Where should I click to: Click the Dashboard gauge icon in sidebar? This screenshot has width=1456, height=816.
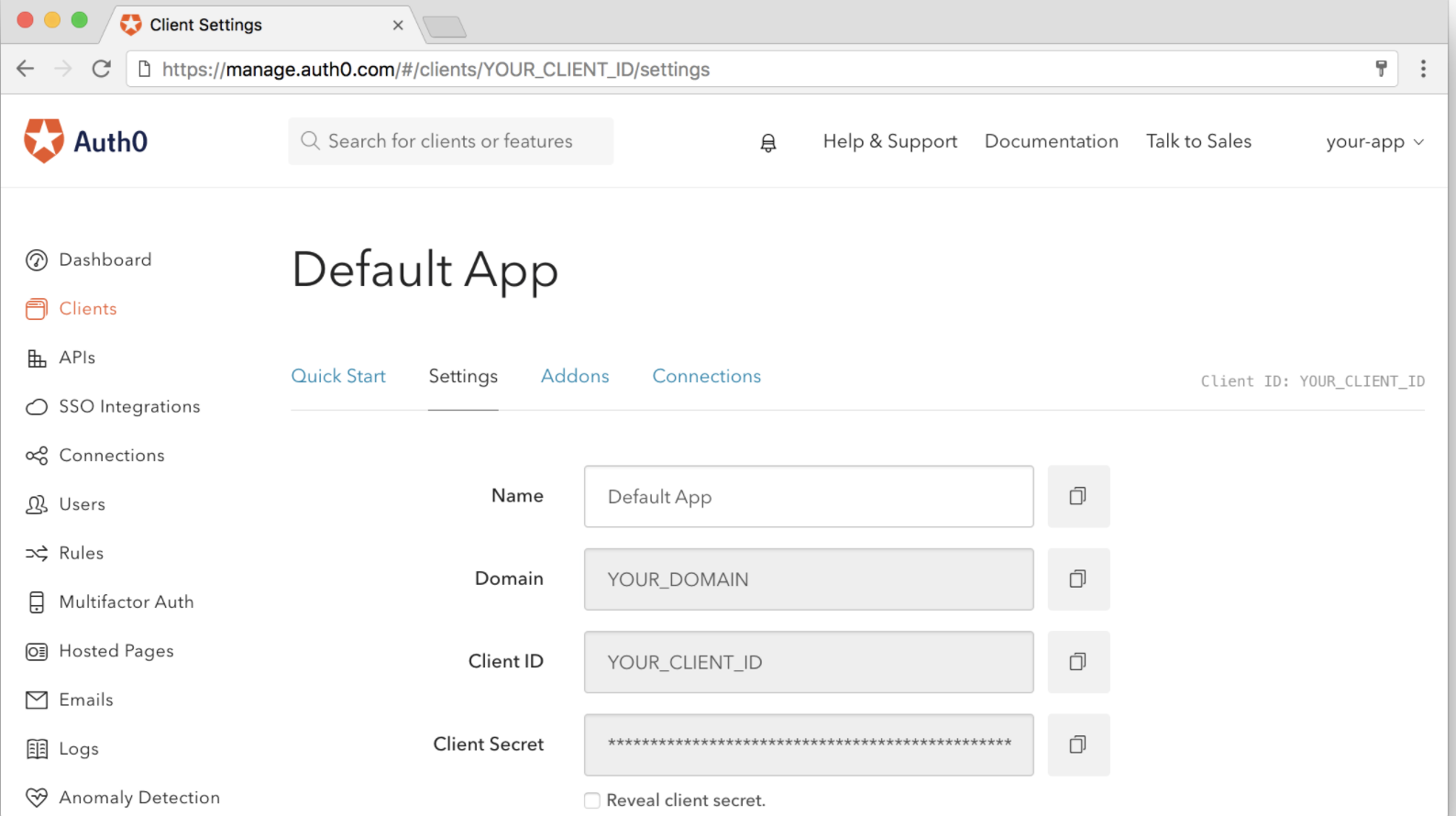(x=37, y=260)
